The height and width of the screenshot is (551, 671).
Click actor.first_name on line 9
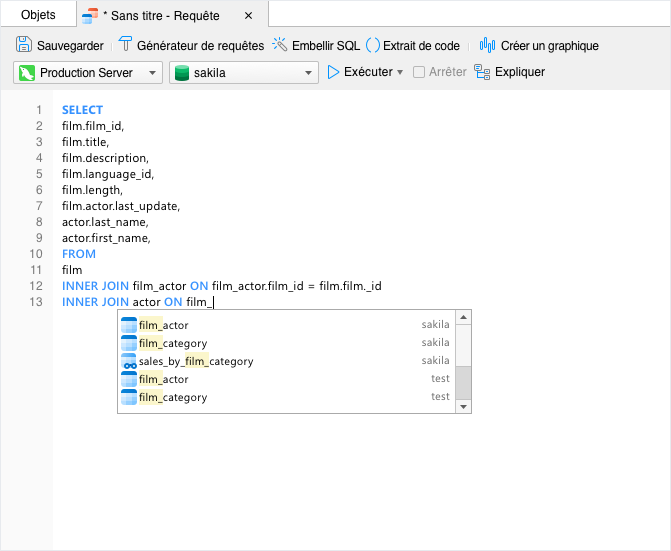(x=106, y=238)
